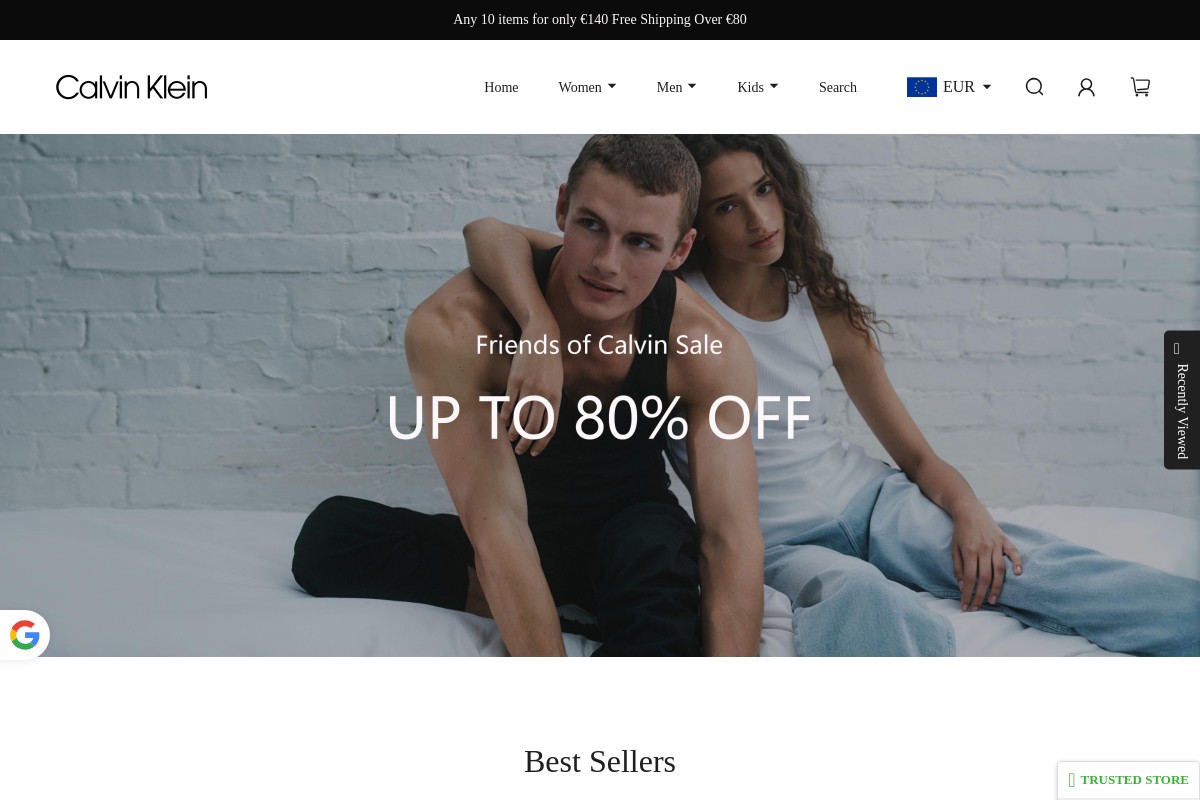The image size is (1200, 800).
Task: Click the magnifying glass search icon
Action: pos(1034,87)
